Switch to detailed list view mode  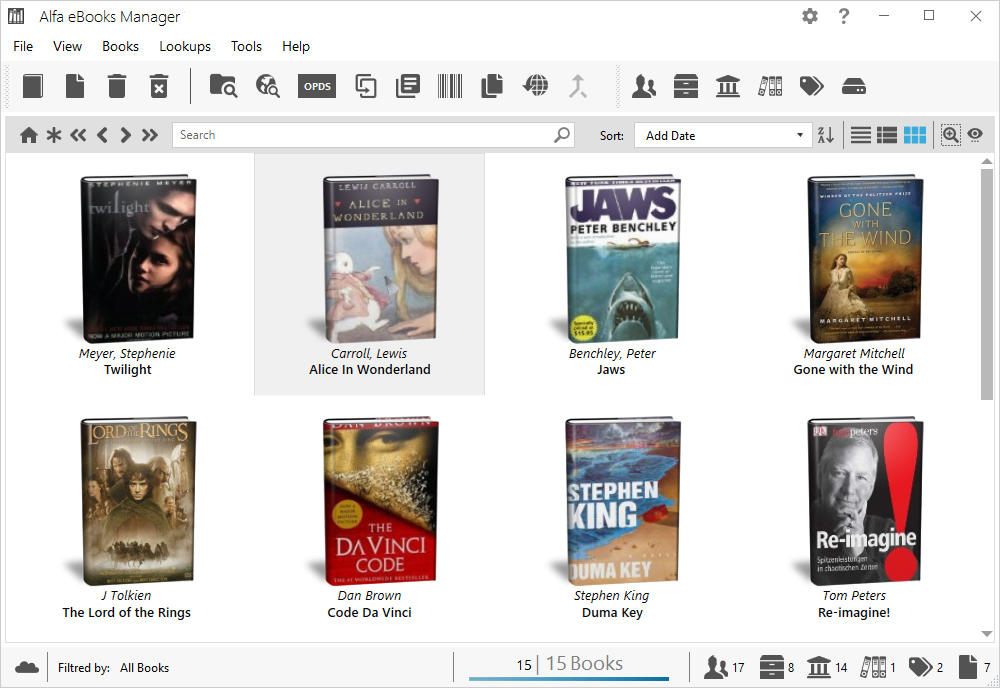[887, 134]
